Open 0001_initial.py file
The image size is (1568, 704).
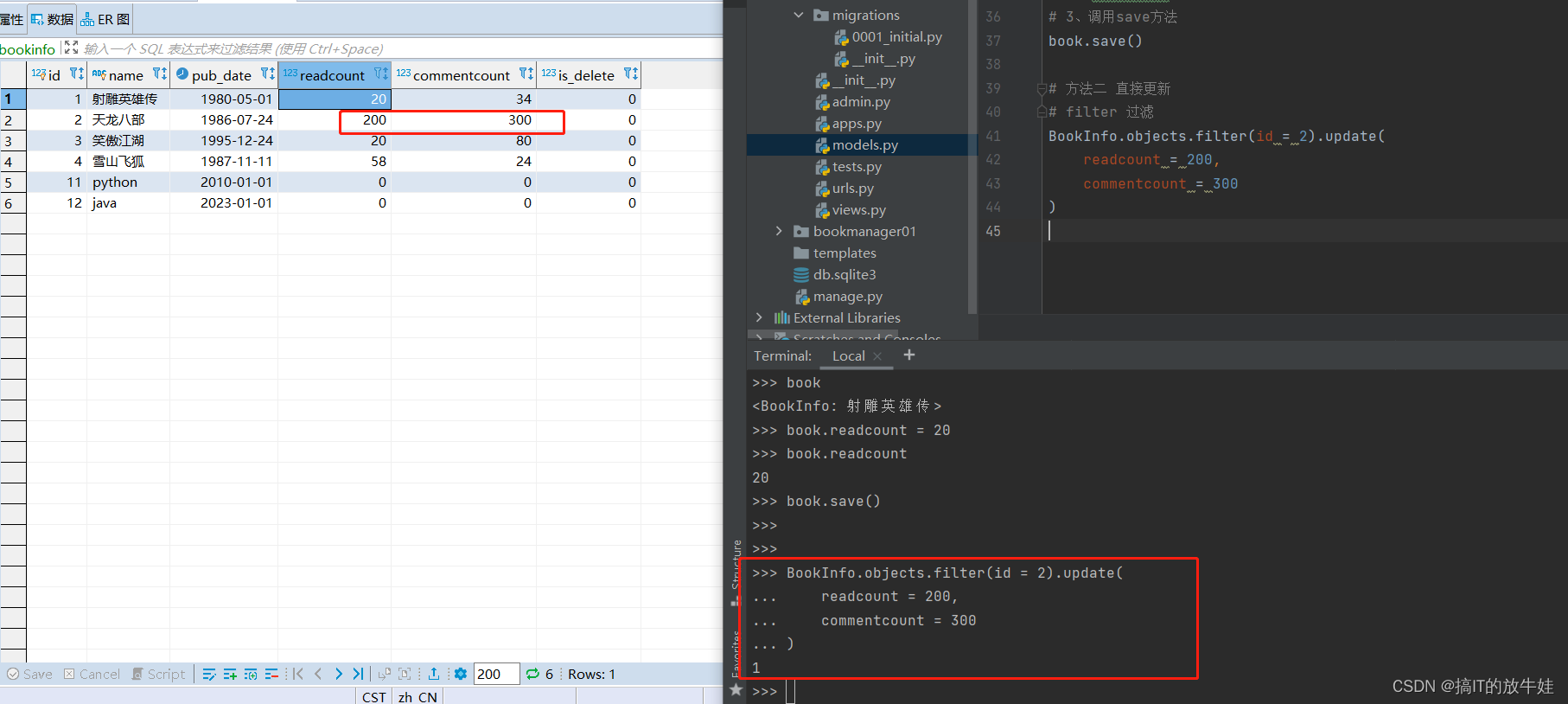tap(888, 36)
